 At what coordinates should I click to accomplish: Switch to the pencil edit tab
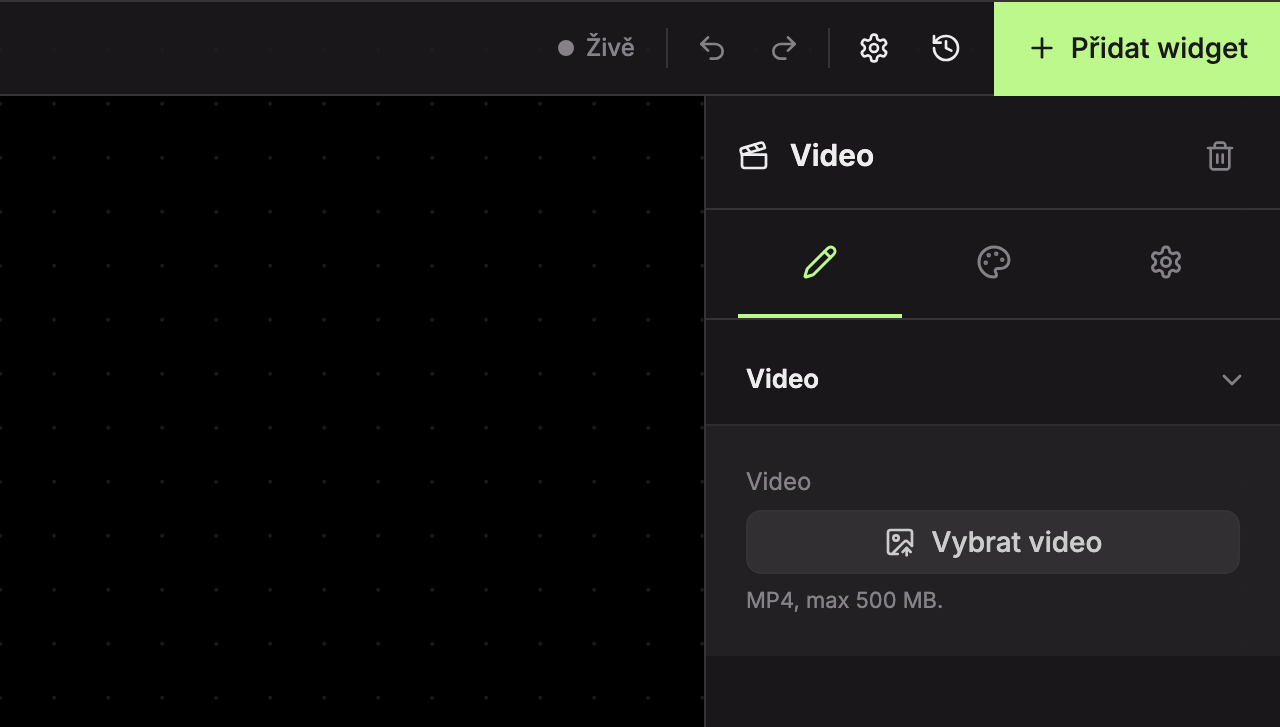tap(820, 263)
